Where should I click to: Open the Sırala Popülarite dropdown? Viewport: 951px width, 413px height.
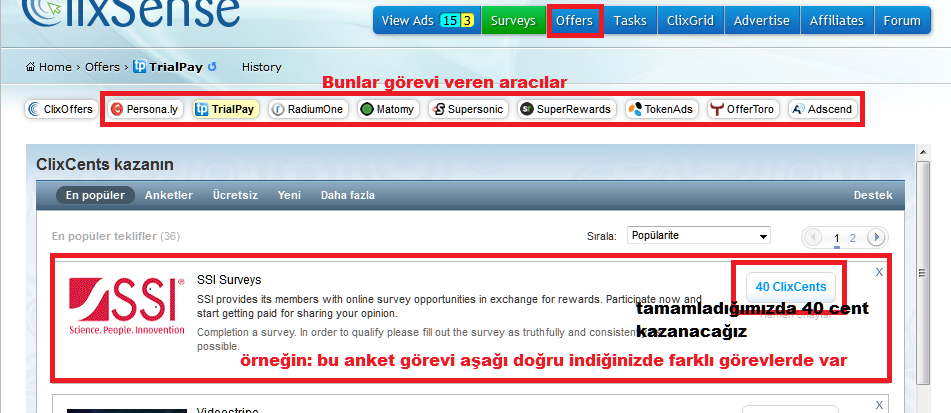[x=699, y=235]
